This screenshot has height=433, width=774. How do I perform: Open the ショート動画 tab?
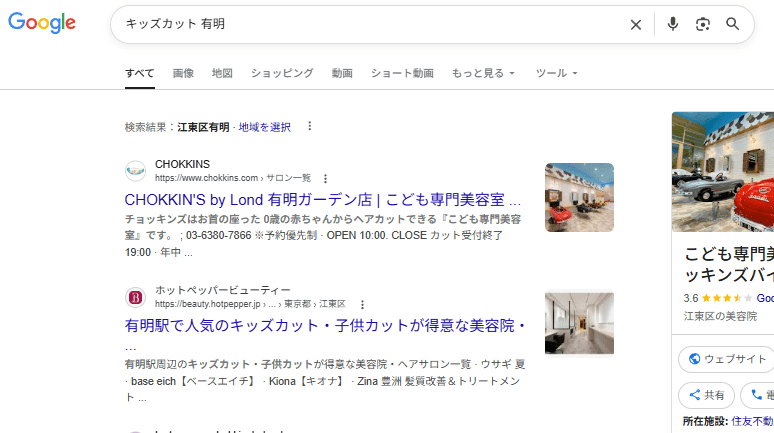tap(402, 73)
